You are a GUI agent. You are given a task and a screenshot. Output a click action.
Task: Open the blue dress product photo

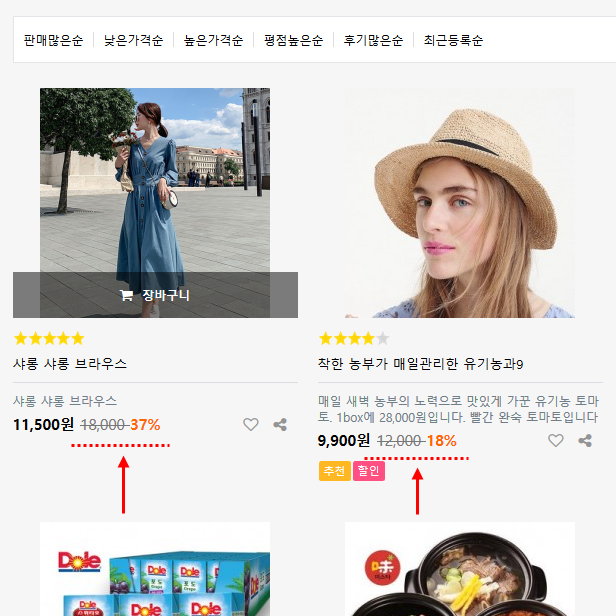coord(155,180)
